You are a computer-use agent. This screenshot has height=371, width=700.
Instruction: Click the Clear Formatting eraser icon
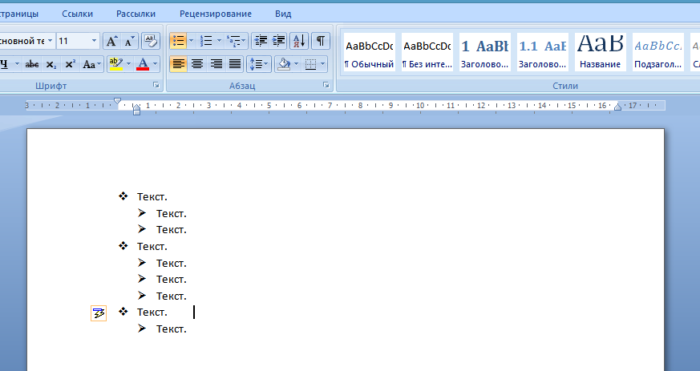[x=151, y=42]
